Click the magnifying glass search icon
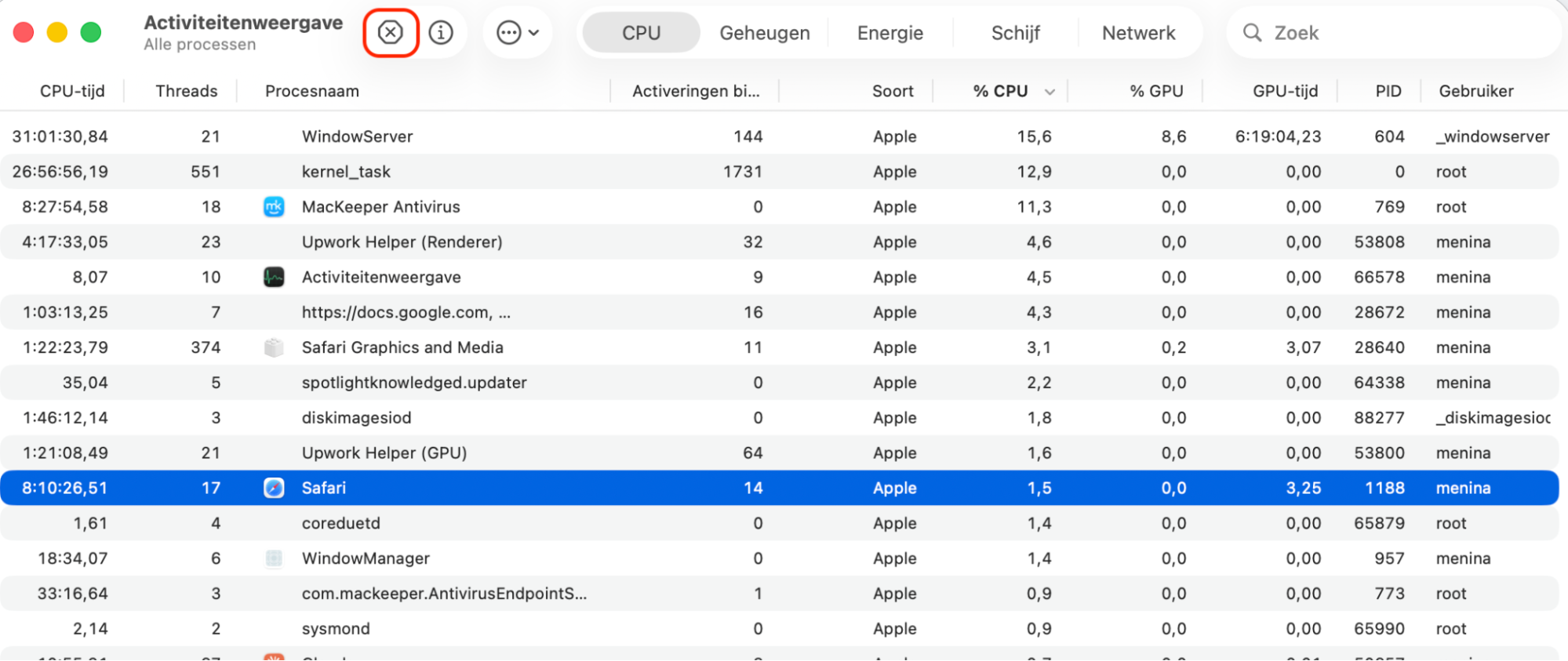 [1252, 32]
